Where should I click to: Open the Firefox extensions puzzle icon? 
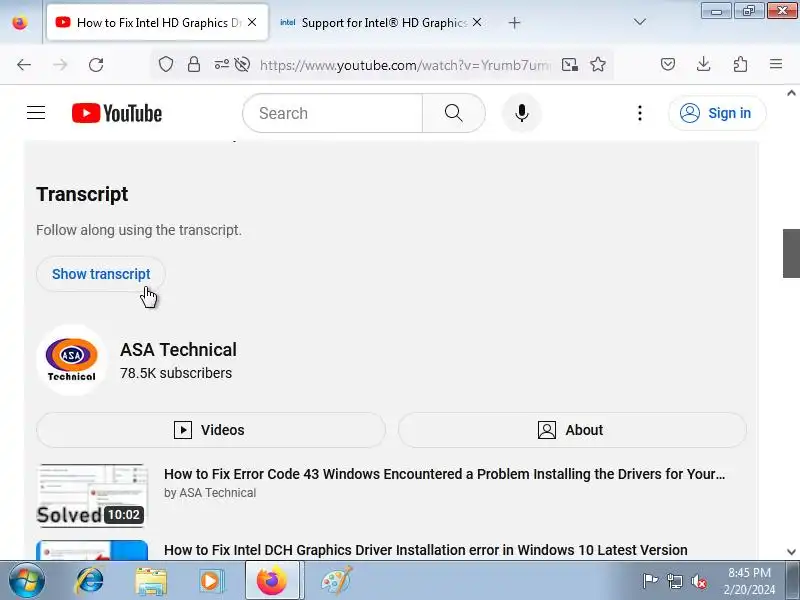click(x=740, y=64)
